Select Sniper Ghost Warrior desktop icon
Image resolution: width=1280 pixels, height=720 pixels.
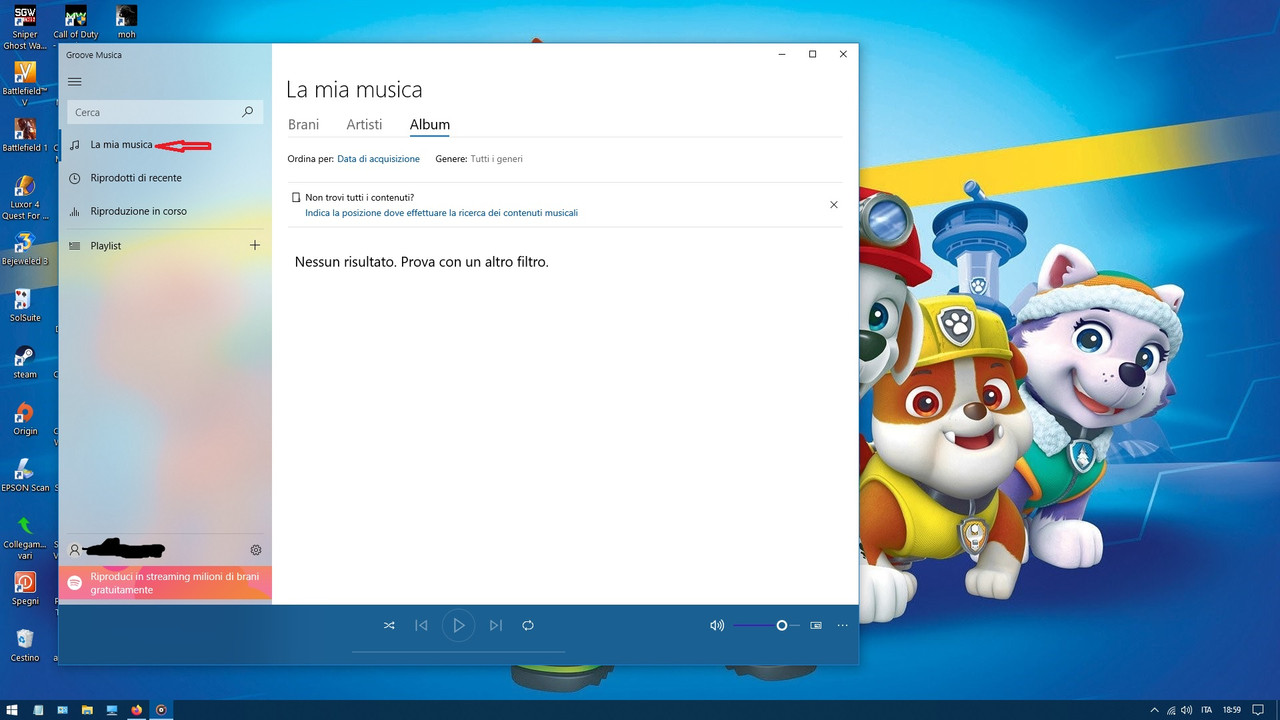tap(25, 28)
